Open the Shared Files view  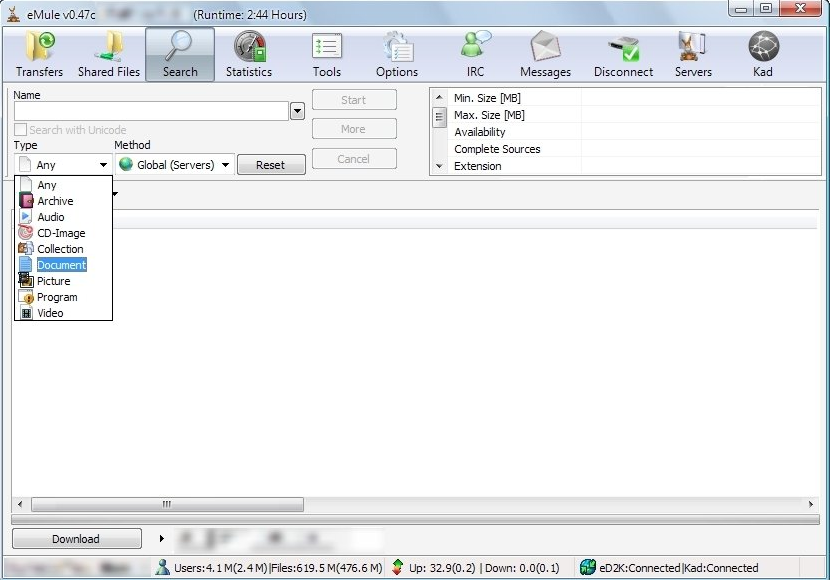pos(109,55)
